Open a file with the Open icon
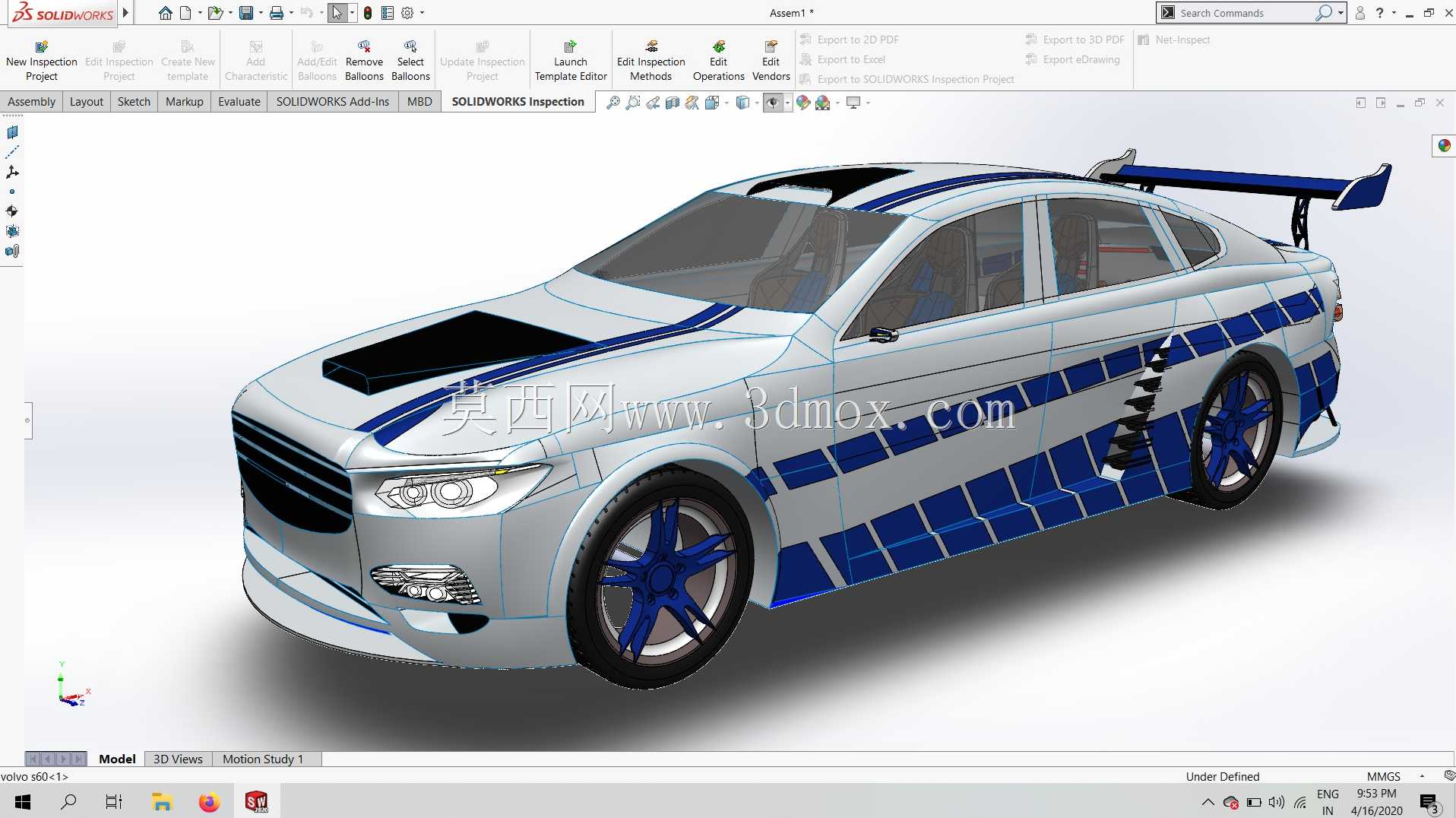Screen dimensions: 1456x818 coord(216,13)
